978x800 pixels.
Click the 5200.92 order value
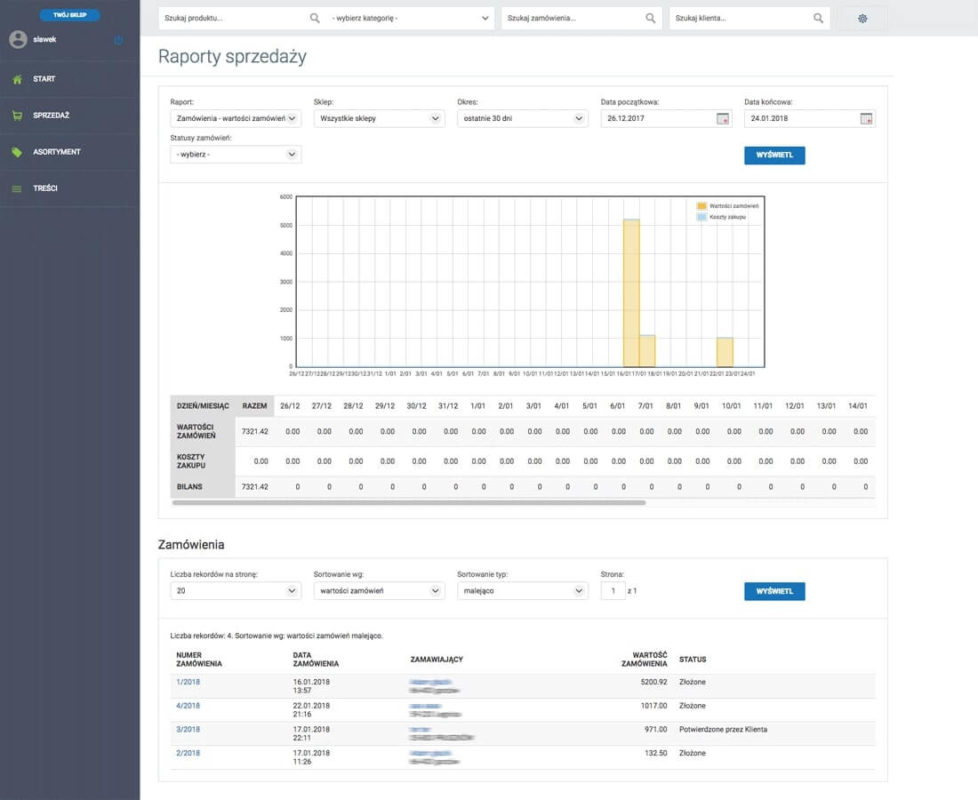coord(654,682)
